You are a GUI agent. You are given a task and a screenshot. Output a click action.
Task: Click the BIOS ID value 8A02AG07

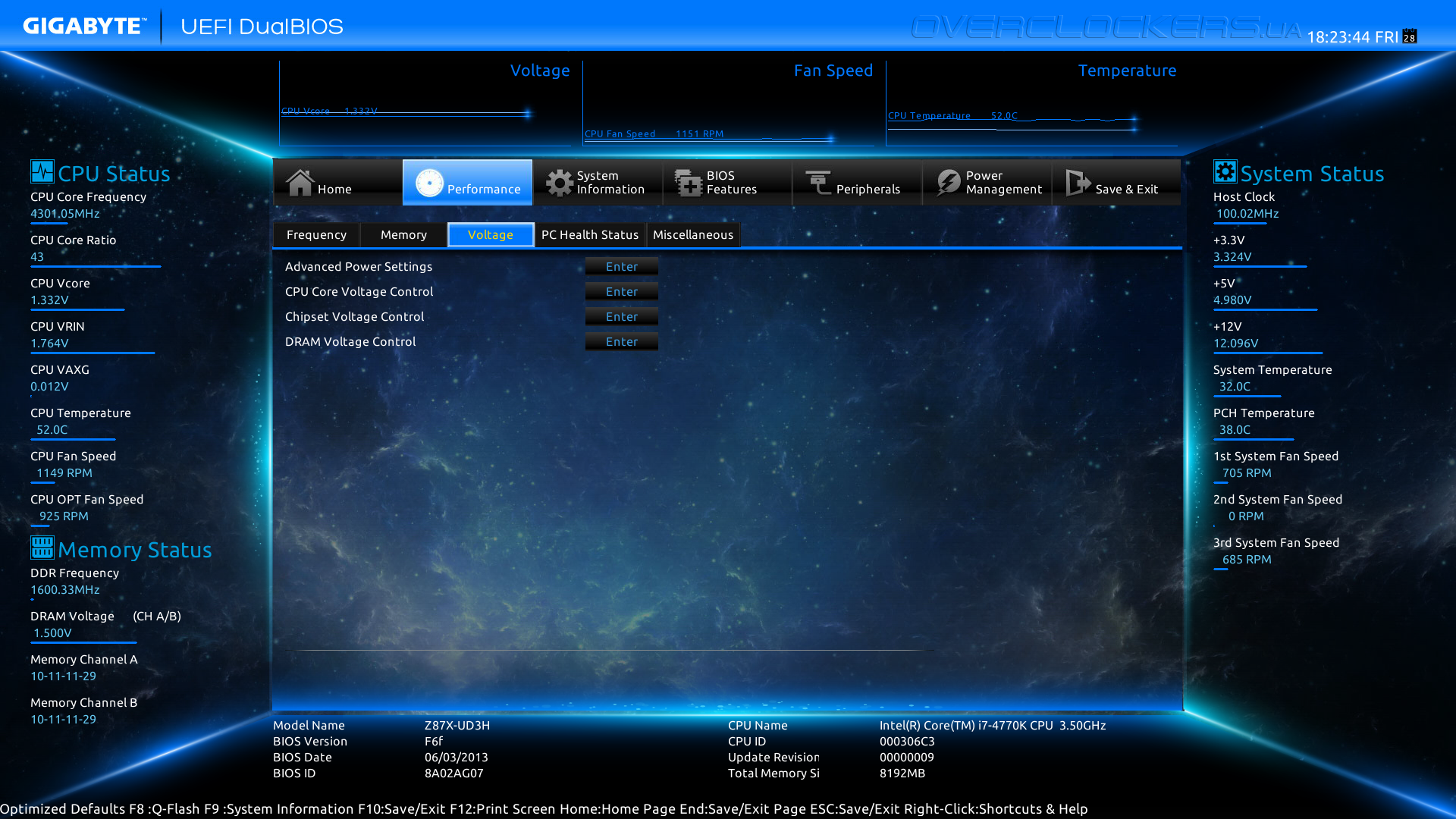454,773
